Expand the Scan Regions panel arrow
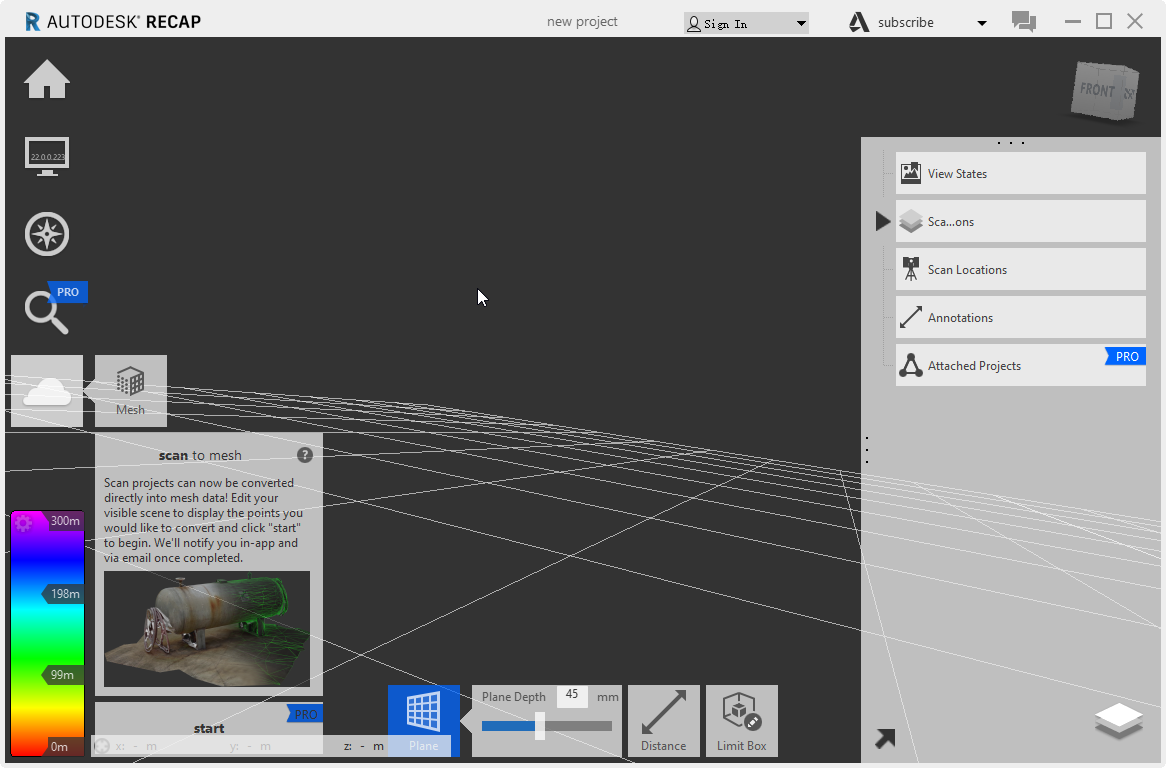Viewport: 1166px width, 768px height. 882,221
